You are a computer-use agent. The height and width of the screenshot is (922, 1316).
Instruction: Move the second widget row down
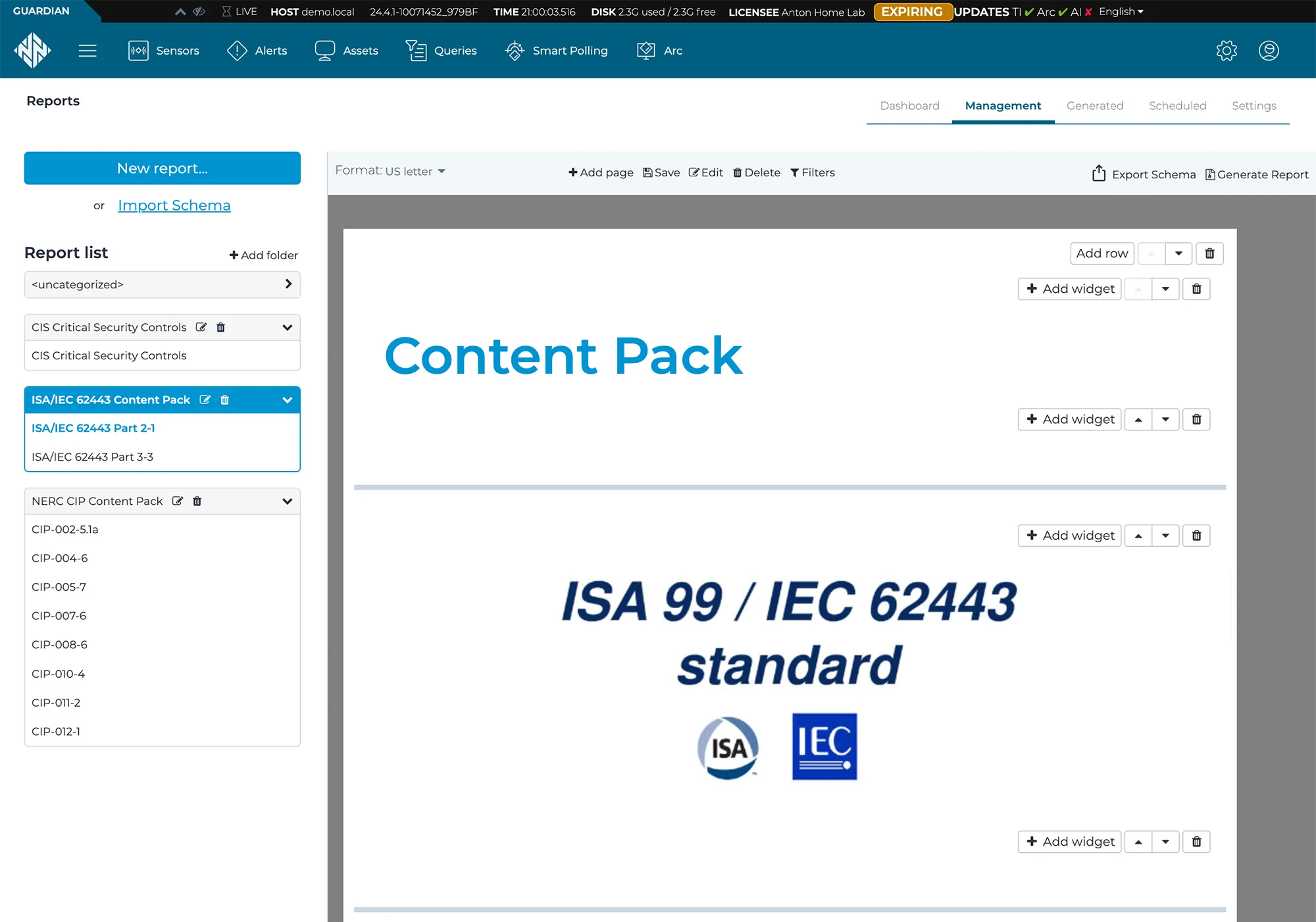click(1165, 419)
